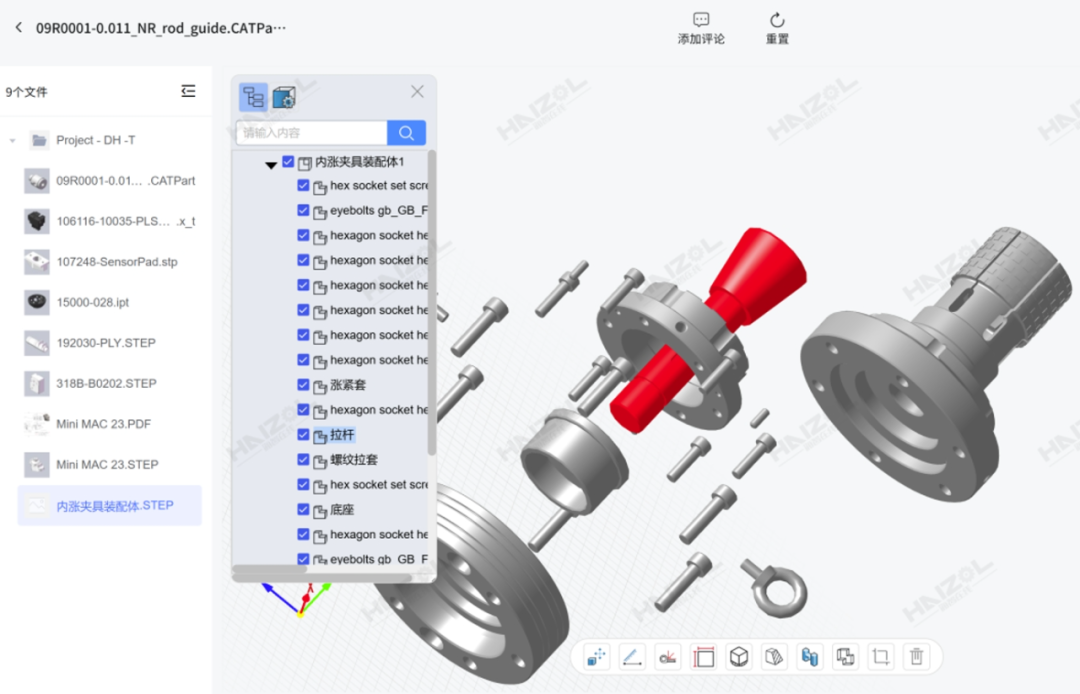
Task: Select the distance measure line tool
Action: click(x=631, y=657)
